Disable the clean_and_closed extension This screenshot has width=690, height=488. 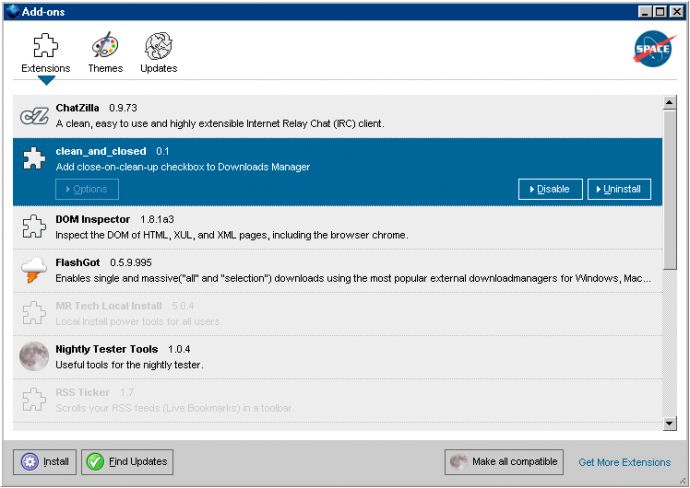550,189
